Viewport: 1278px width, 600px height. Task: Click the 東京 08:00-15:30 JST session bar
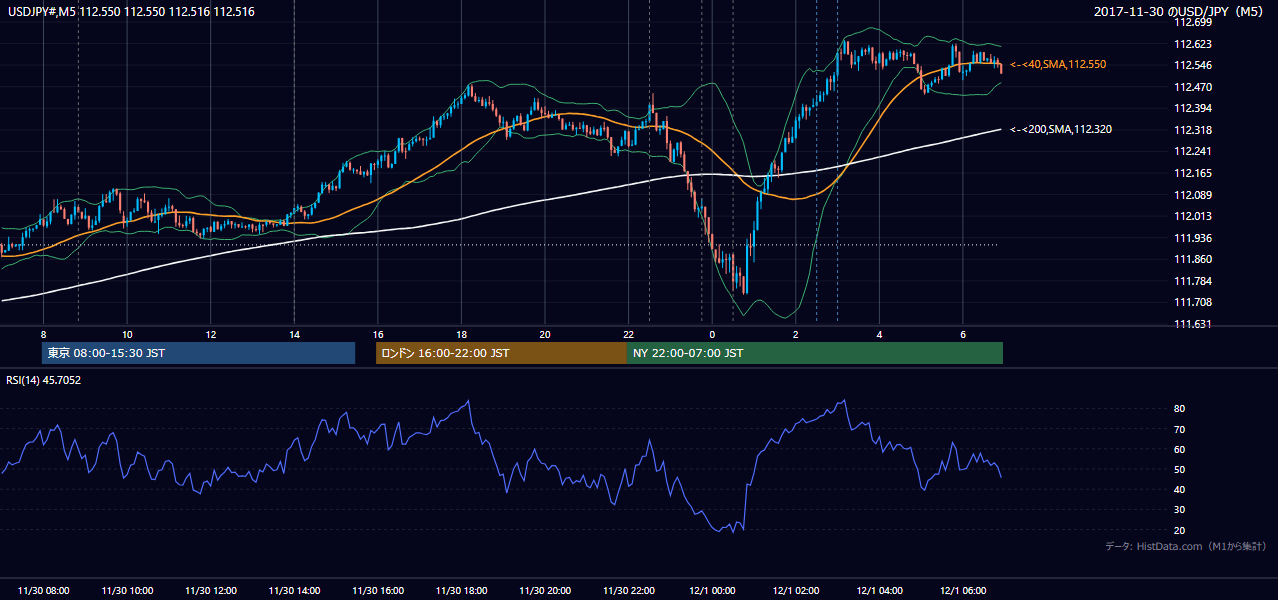(198, 353)
